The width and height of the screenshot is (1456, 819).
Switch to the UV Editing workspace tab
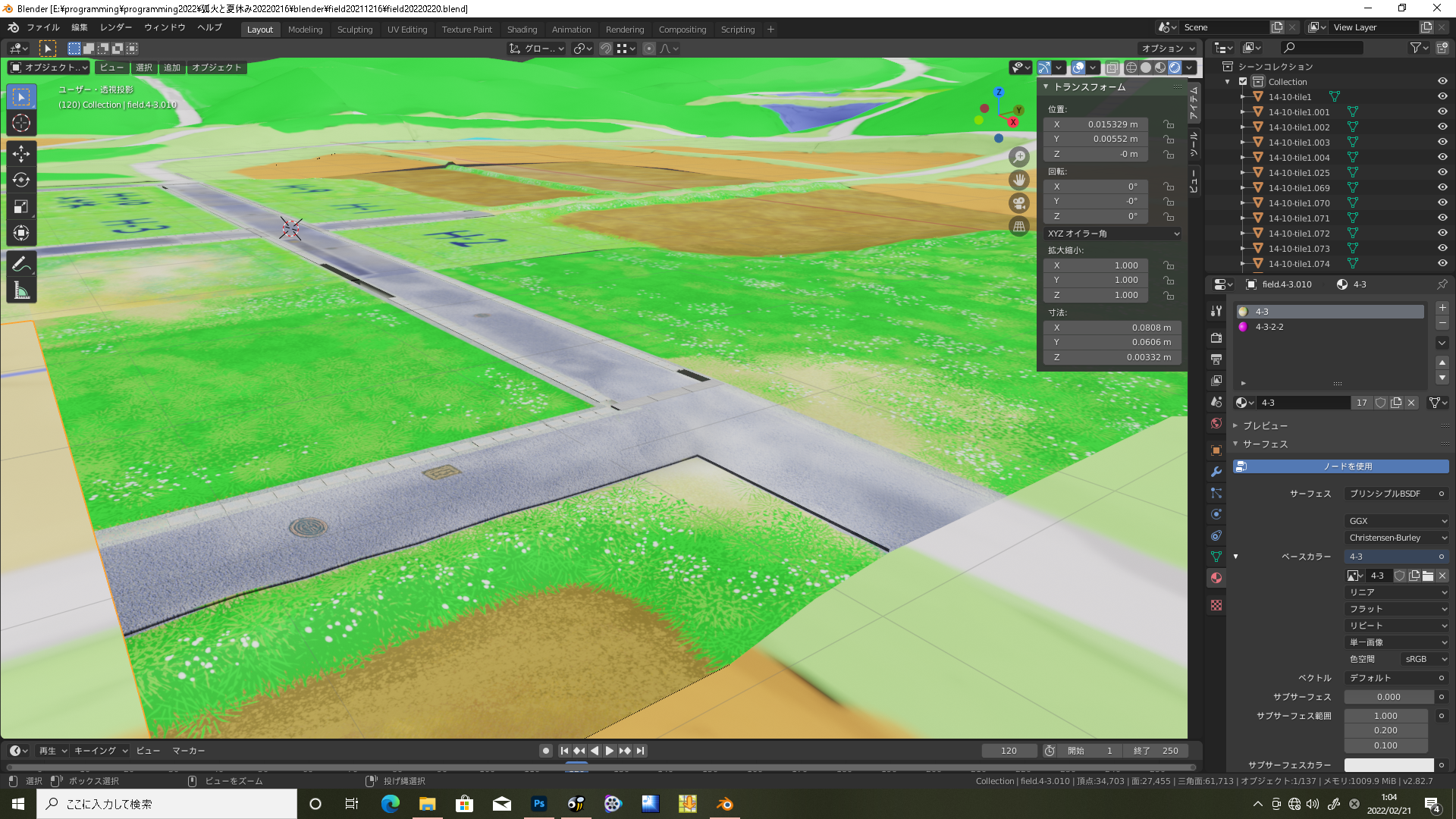click(x=406, y=30)
